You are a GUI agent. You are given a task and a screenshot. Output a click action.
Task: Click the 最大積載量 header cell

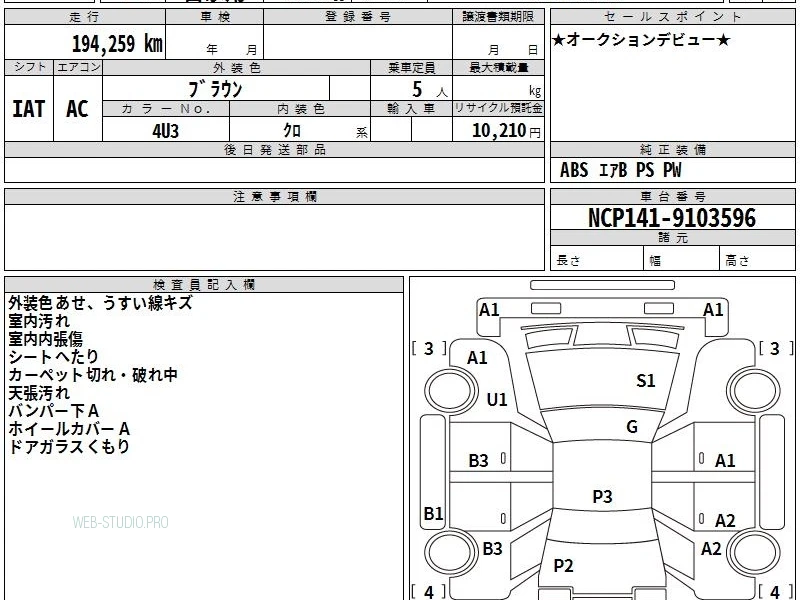[498, 67]
